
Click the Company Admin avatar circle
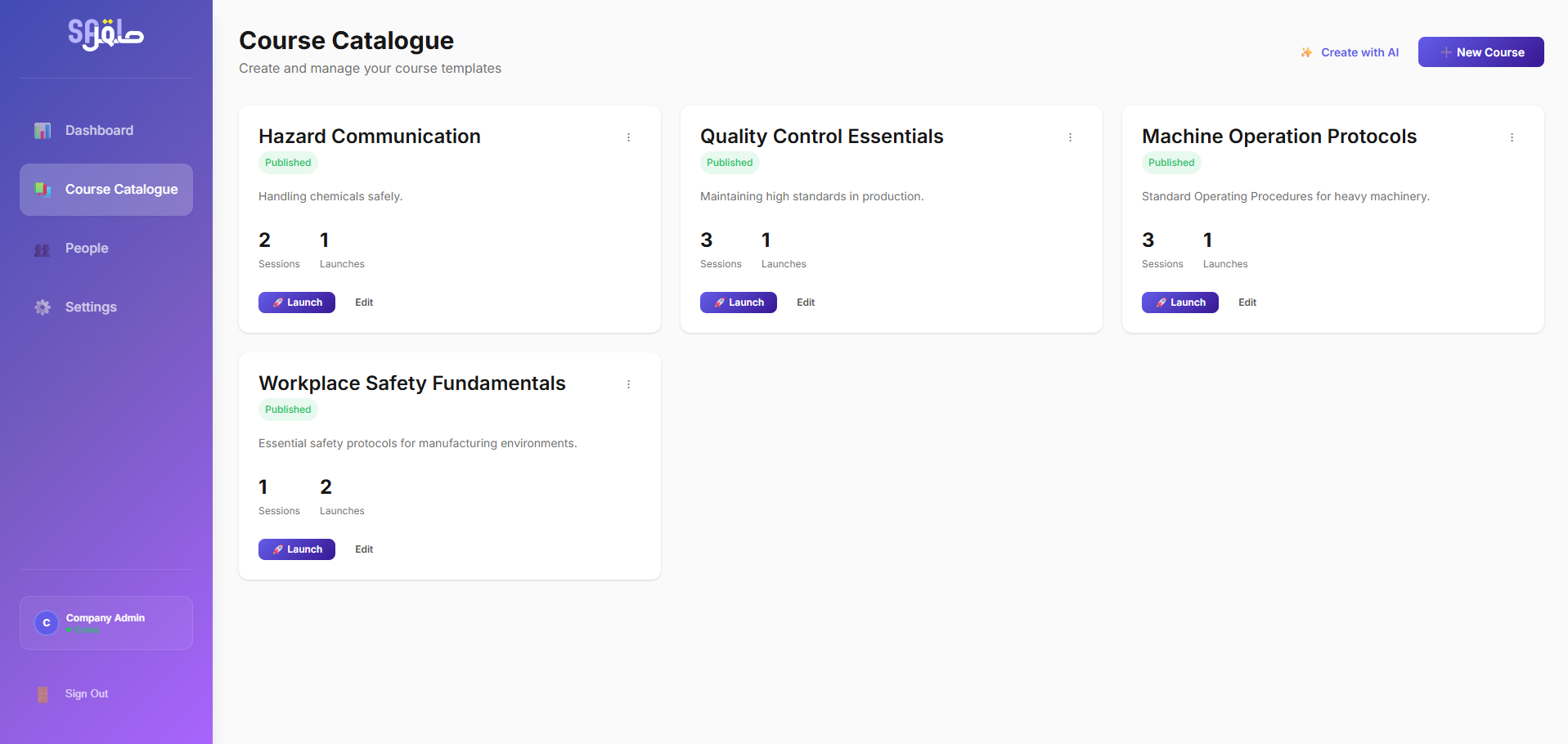click(x=46, y=622)
